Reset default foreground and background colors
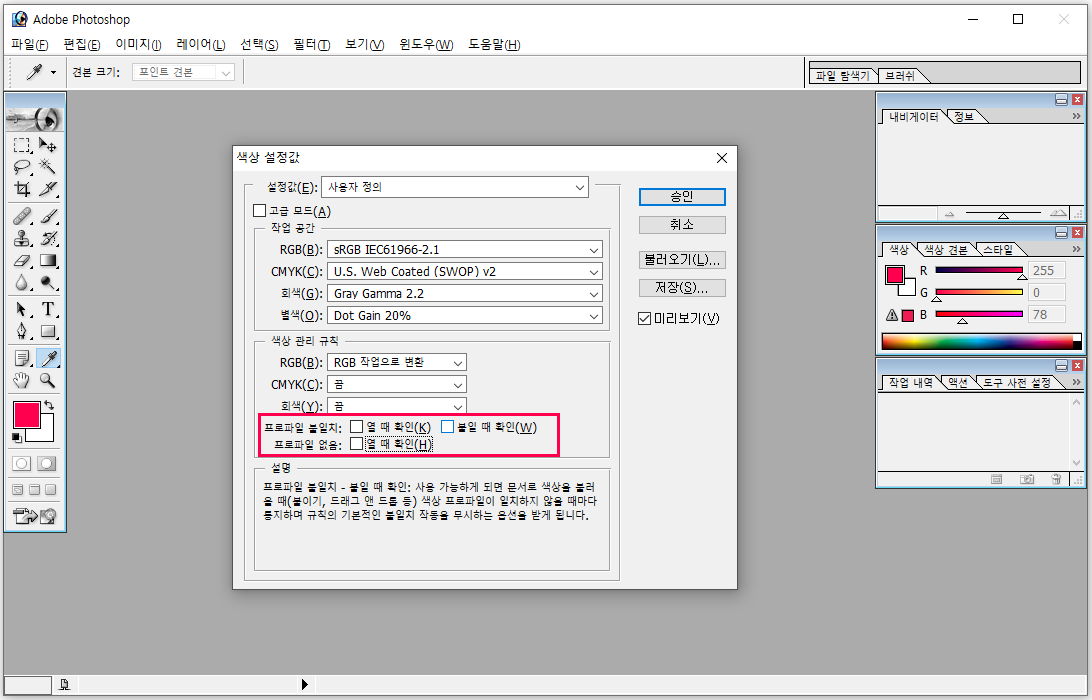The height and width of the screenshot is (700, 1092). click(x=17, y=437)
